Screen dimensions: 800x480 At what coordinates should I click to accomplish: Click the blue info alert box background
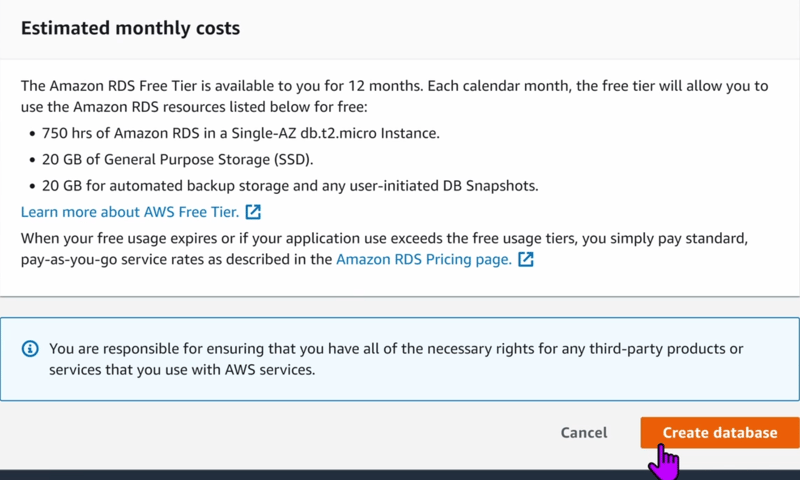click(400, 359)
